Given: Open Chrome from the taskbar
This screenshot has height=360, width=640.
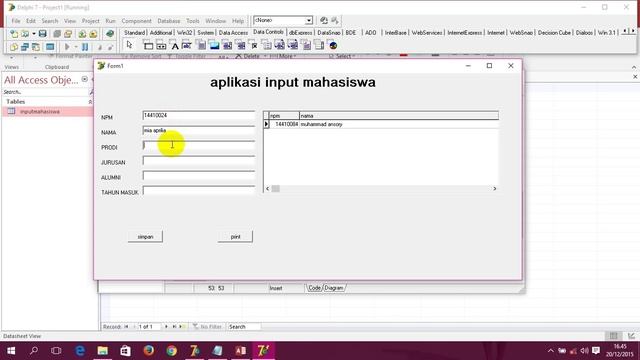Looking at the screenshot, I should [172, 351].
